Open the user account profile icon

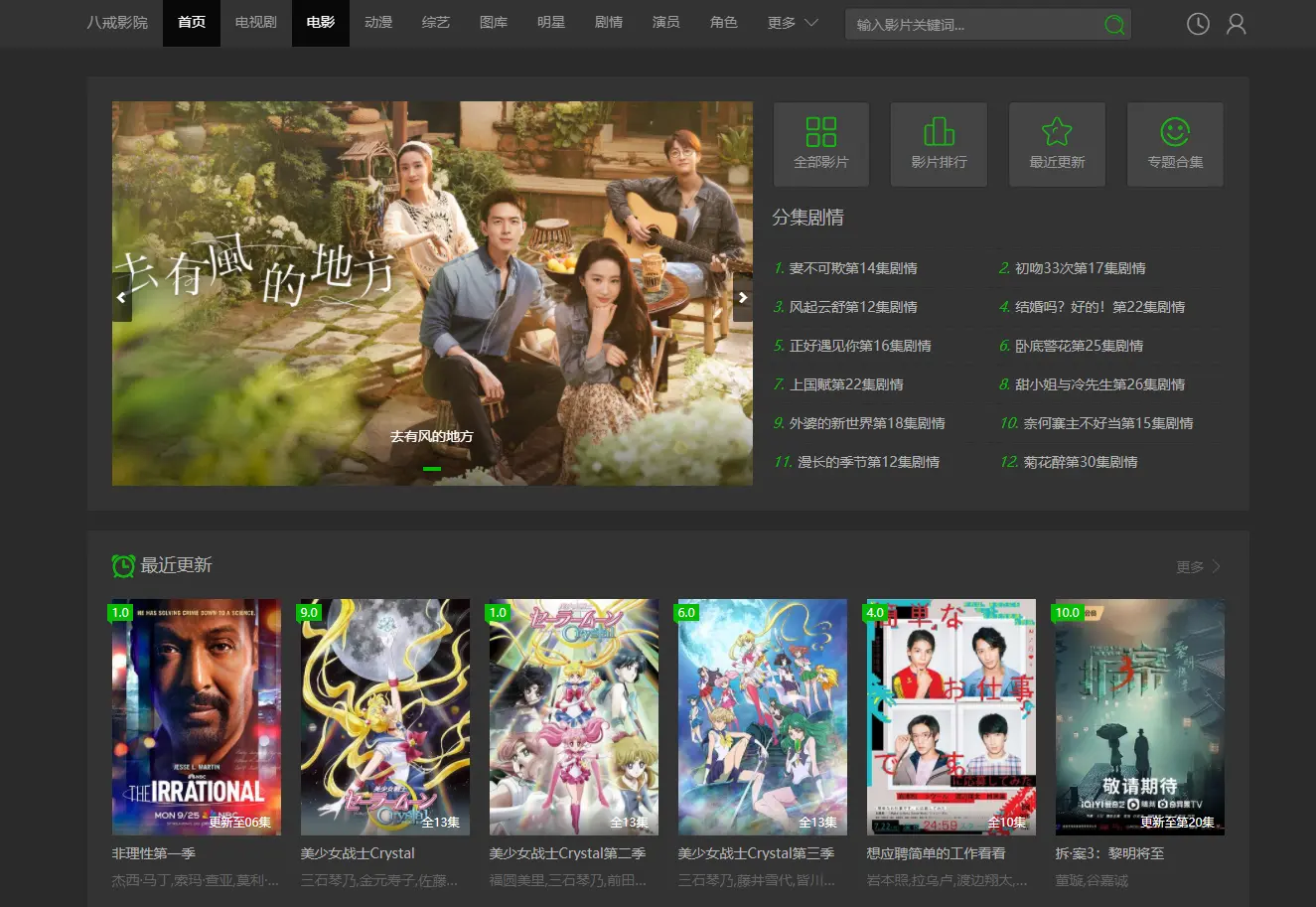pos(1236,24)
